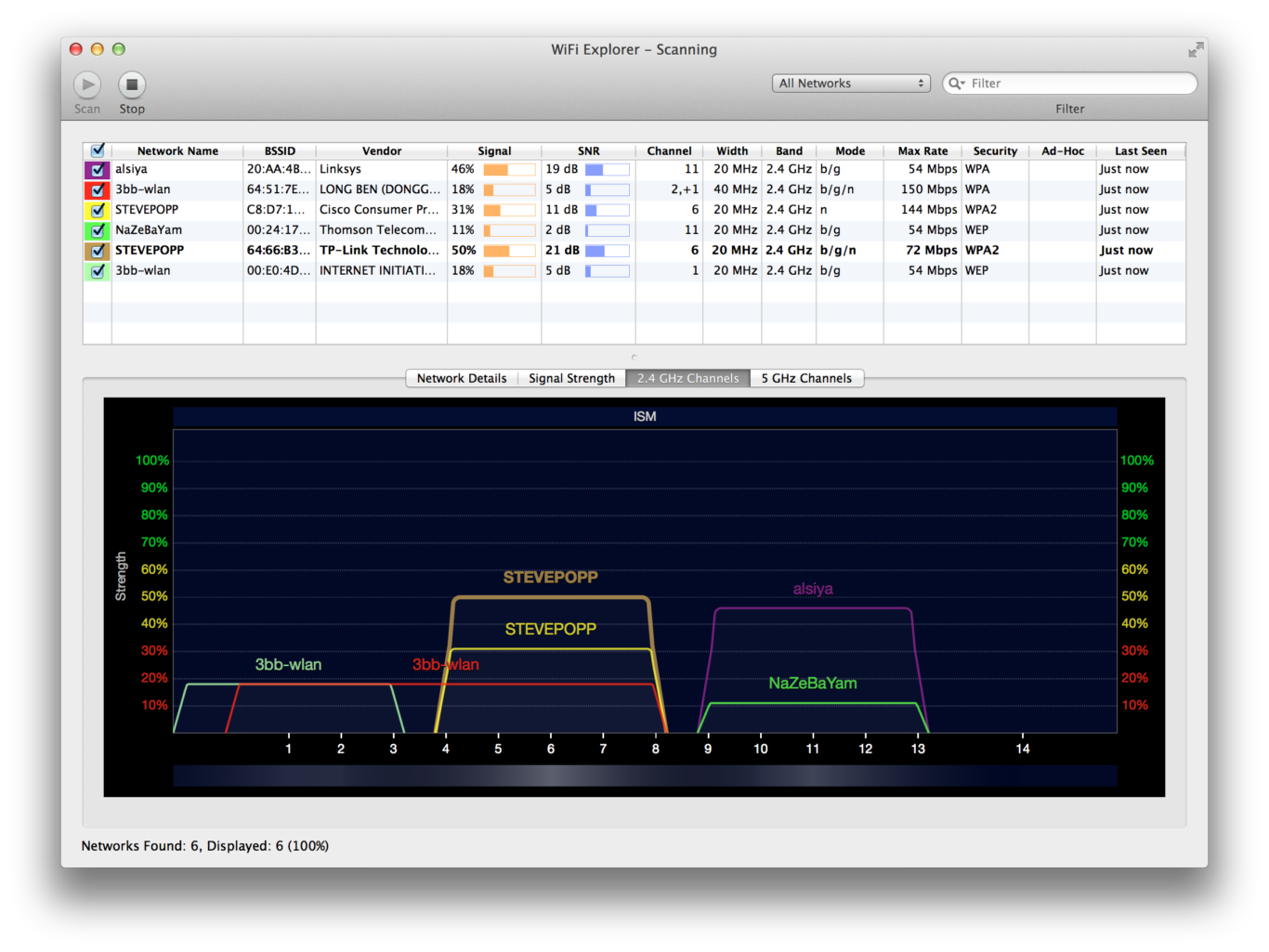Click the pane splitter handle above tabs

634,357
